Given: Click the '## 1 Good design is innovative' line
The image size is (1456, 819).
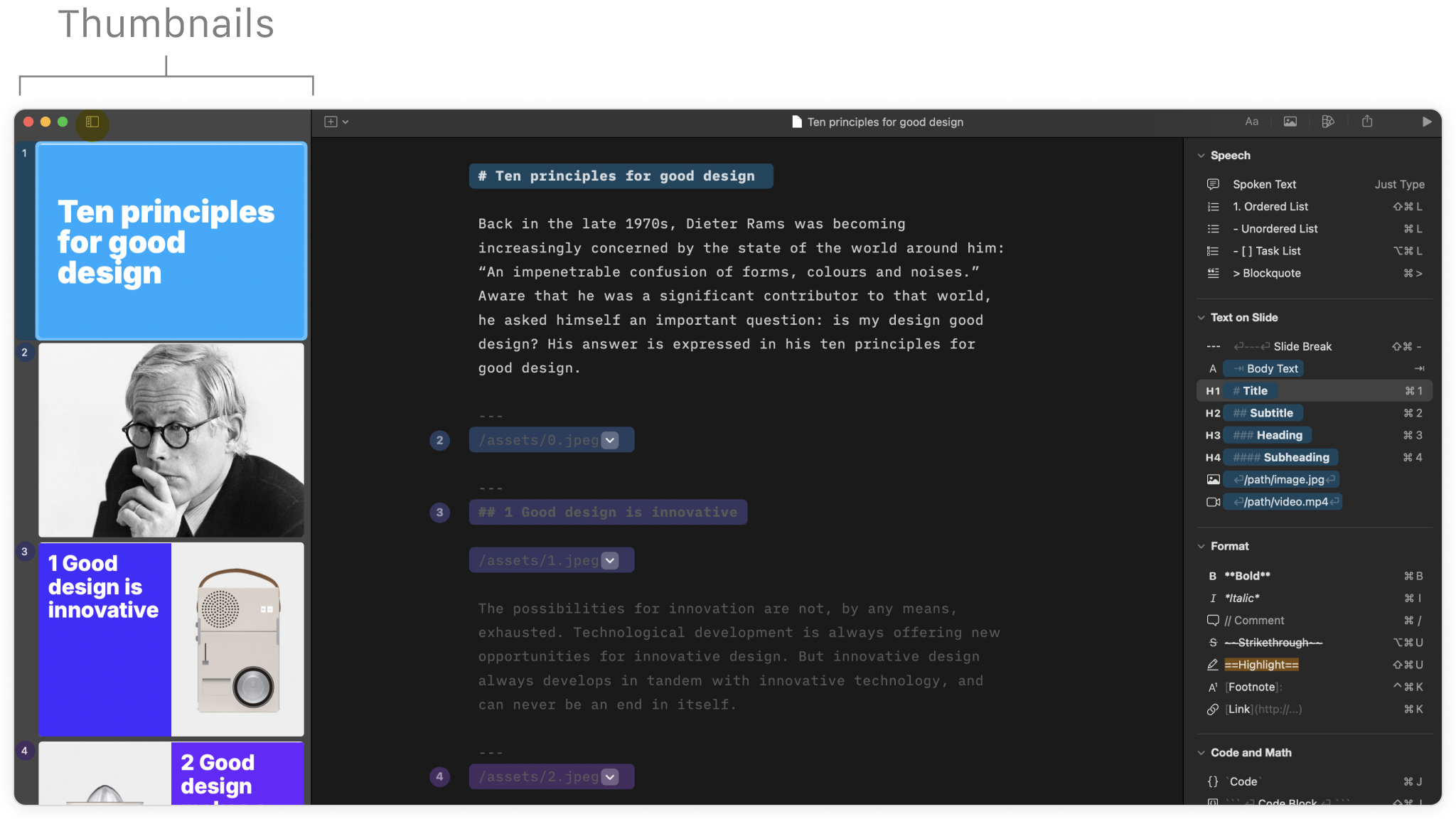Looking at the screenshot, I should [608, 513].
